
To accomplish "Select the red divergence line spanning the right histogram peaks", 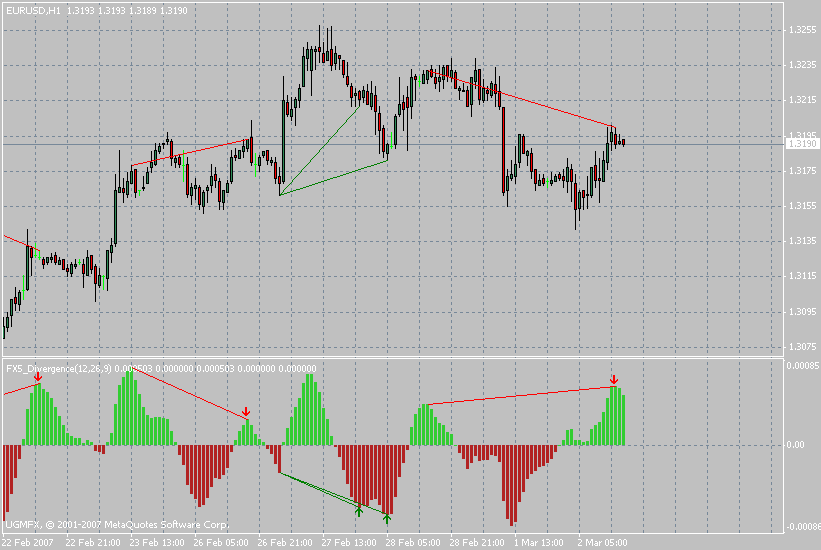I will pyautogui.click(x=518, y=396).
